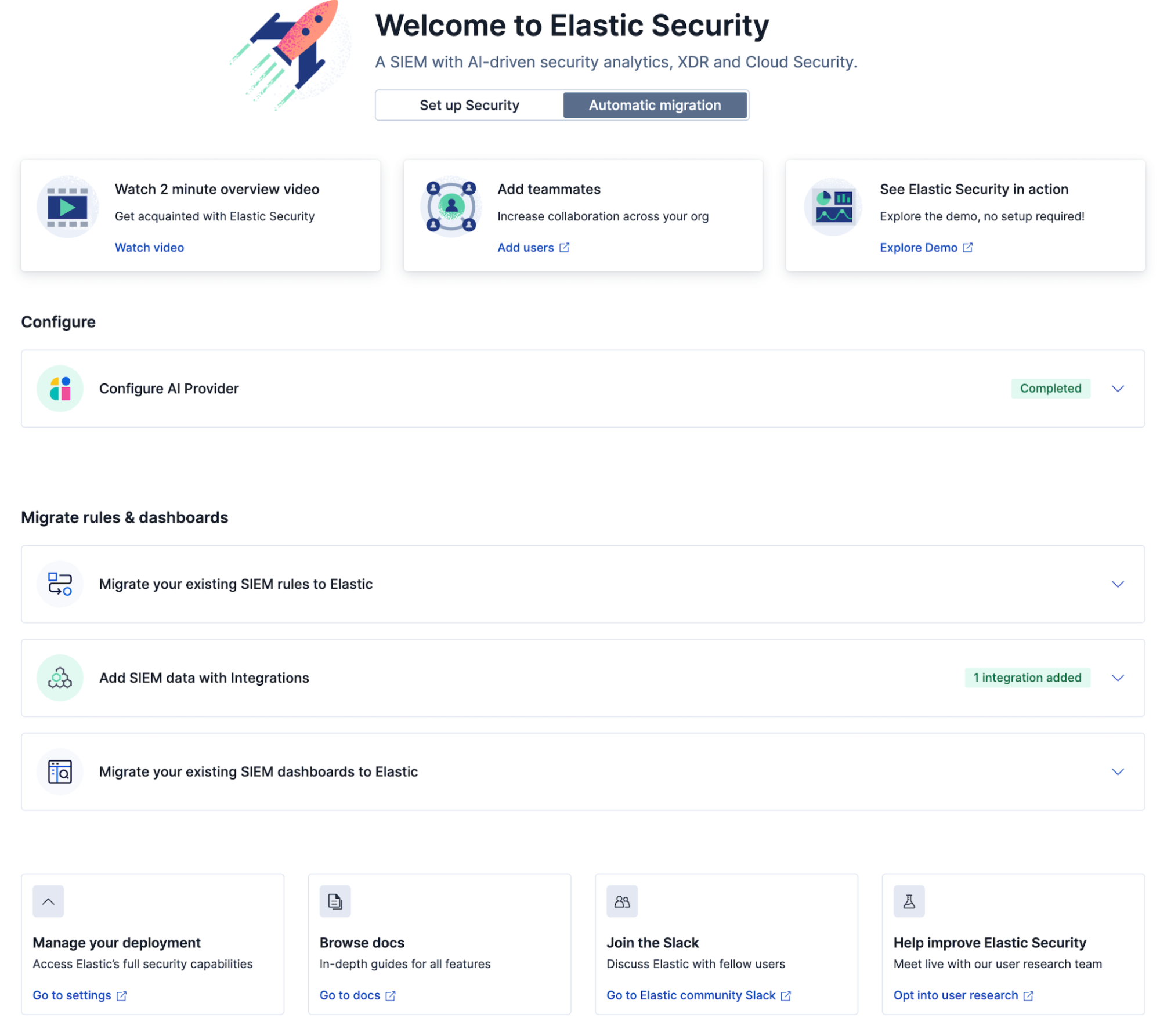The height and width of the screenshot is (1036, 1160).
Task: Click Migrate your existing SIEM dashboards to Elastic
Action: coord(258,772)
